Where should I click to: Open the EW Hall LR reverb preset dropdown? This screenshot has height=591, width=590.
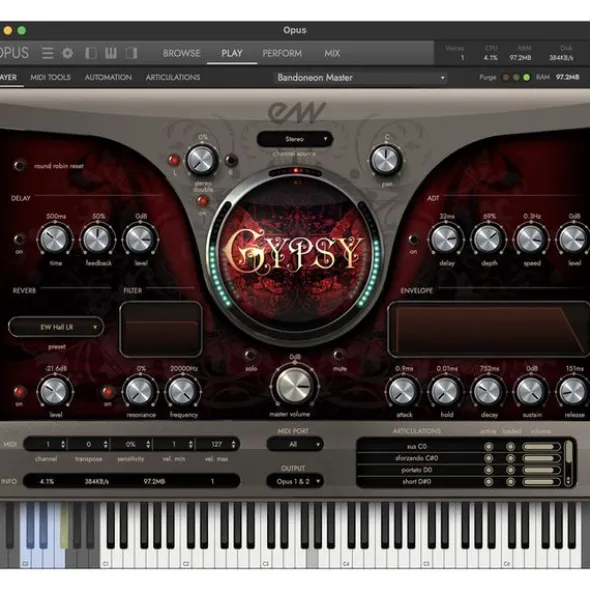[x=56, y=327]
